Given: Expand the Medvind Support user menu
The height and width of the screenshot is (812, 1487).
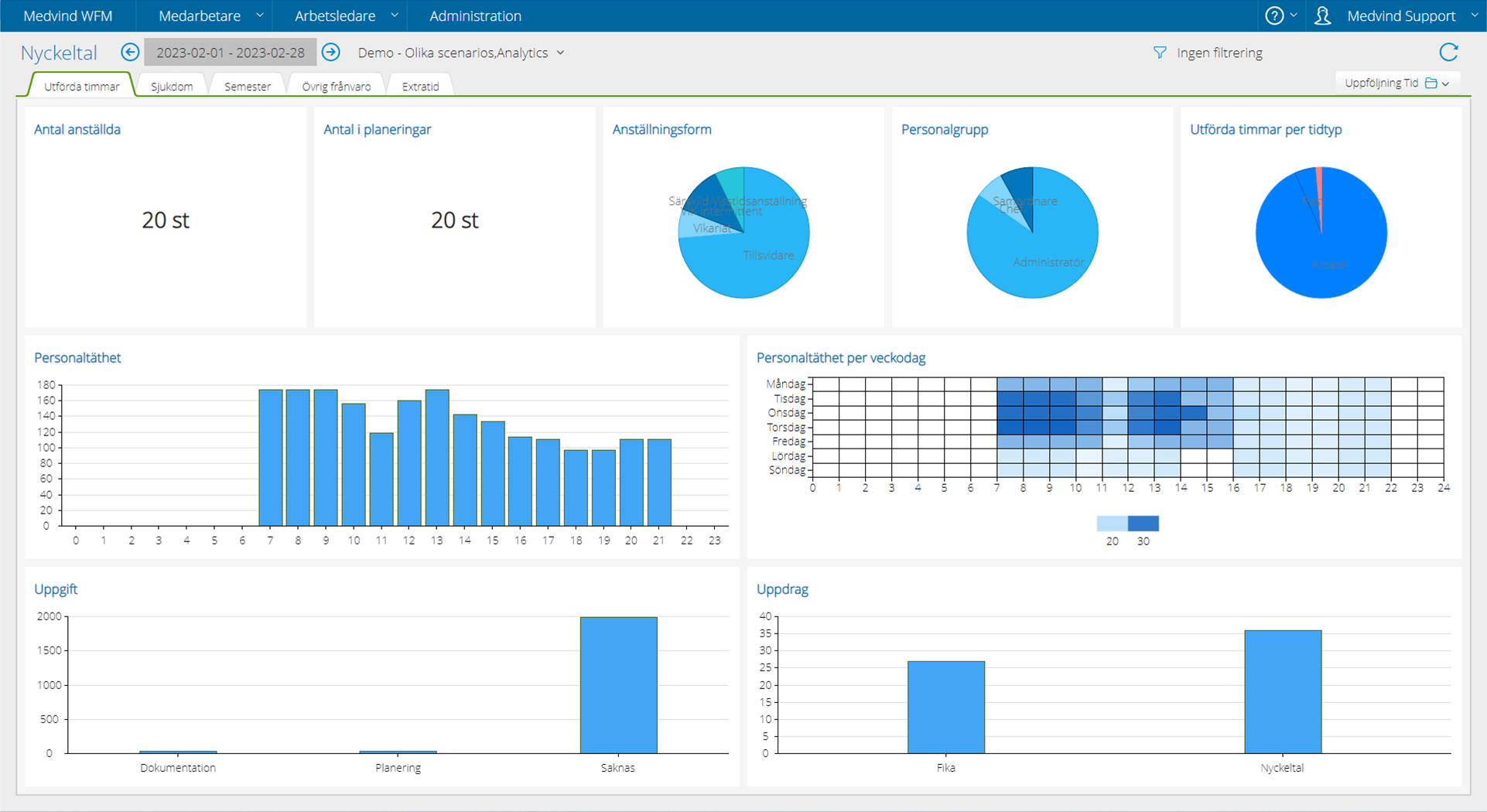Looking at the screenshot, I should (x=1474, y=15).
